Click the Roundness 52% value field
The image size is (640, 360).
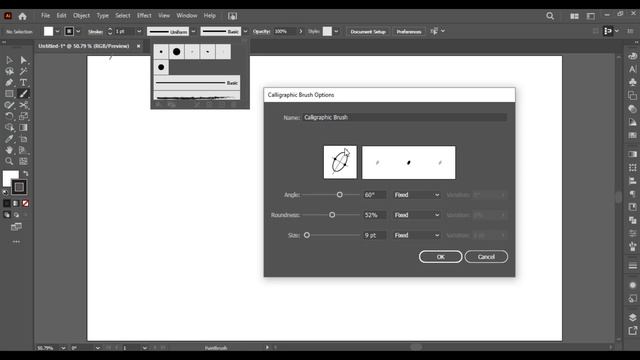click(374, 215)
